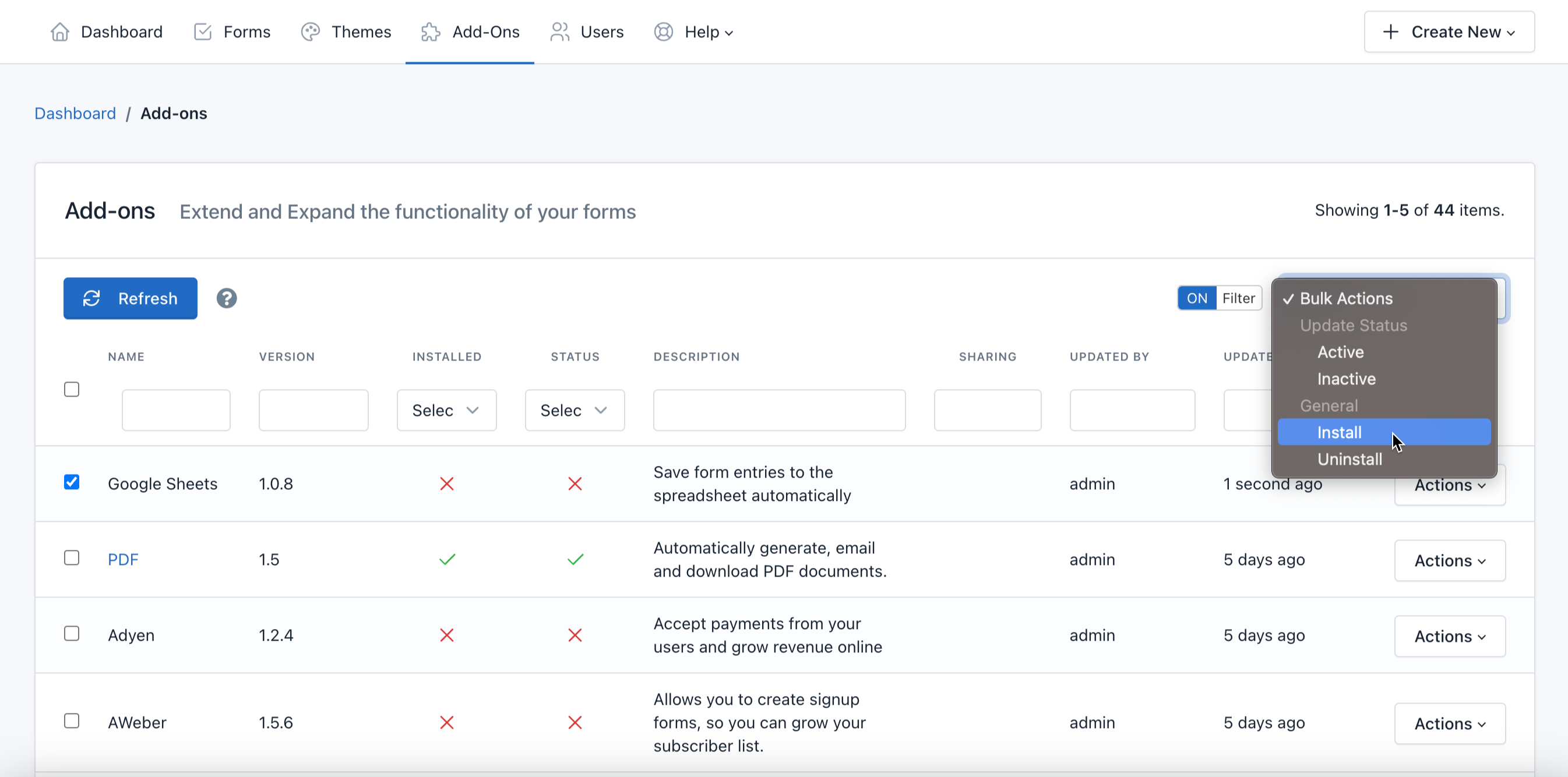This screenshot has height=777, width=1568.
Task: Click the Dashboard home icon
Action: pyautogui.click(x=59, y=31)
